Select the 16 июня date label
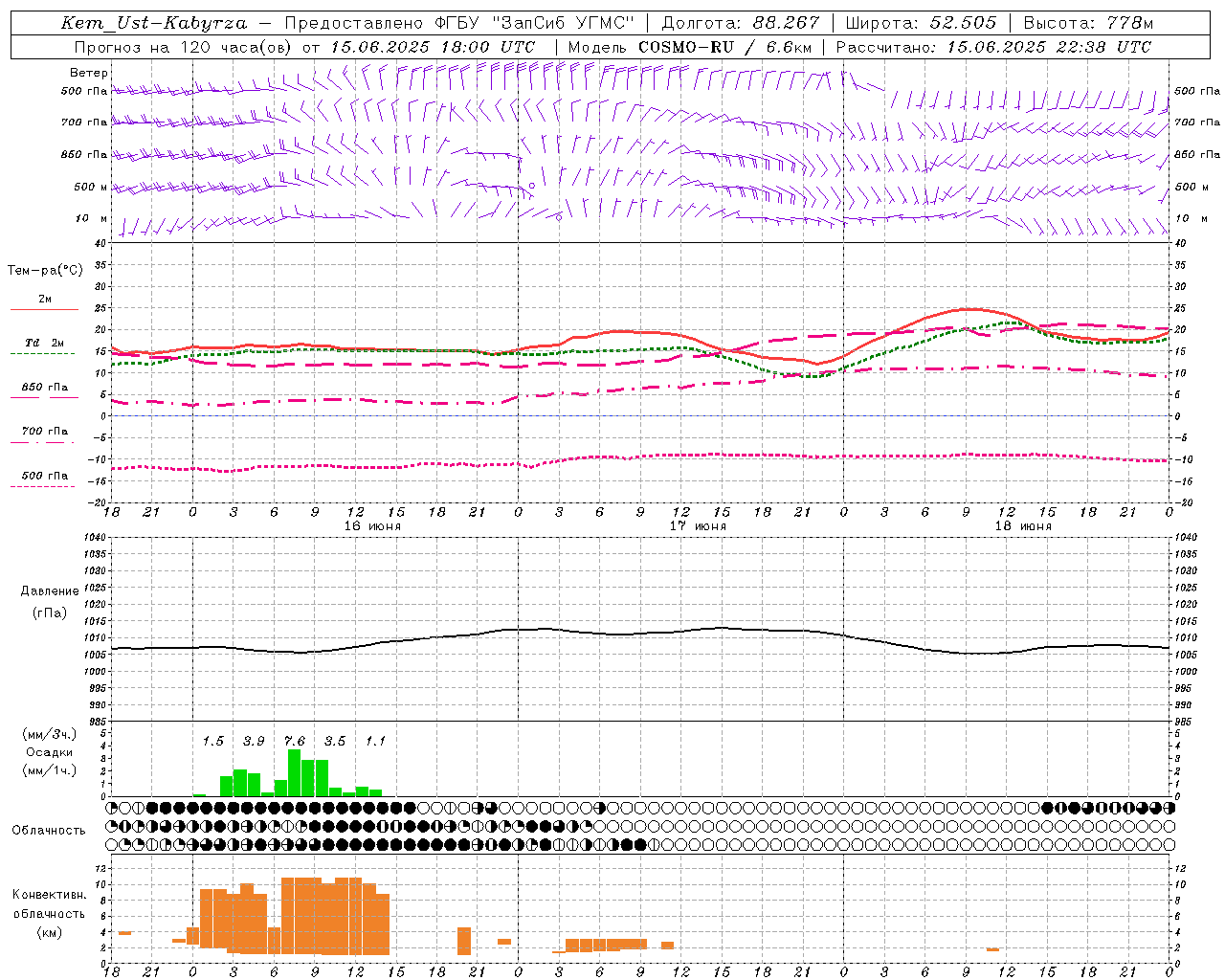Screen dimensions: 1225x980 click(372, 526)
